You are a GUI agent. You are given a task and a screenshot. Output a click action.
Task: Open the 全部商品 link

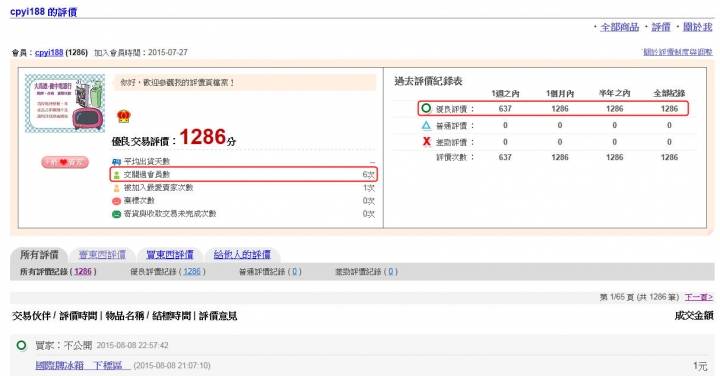619,27
